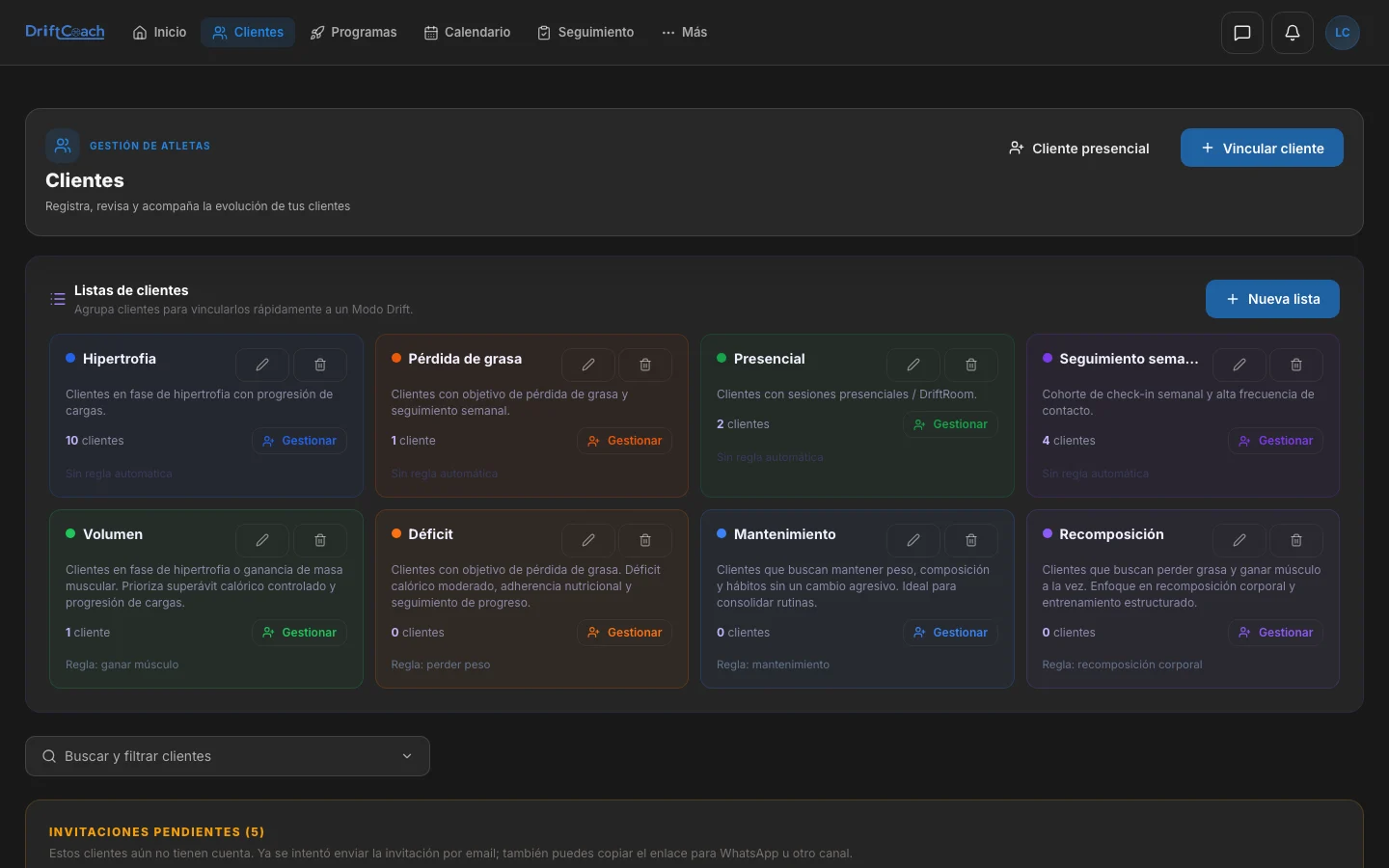
Task: Click the Cliente presencial button
Action: [1079, 148]
